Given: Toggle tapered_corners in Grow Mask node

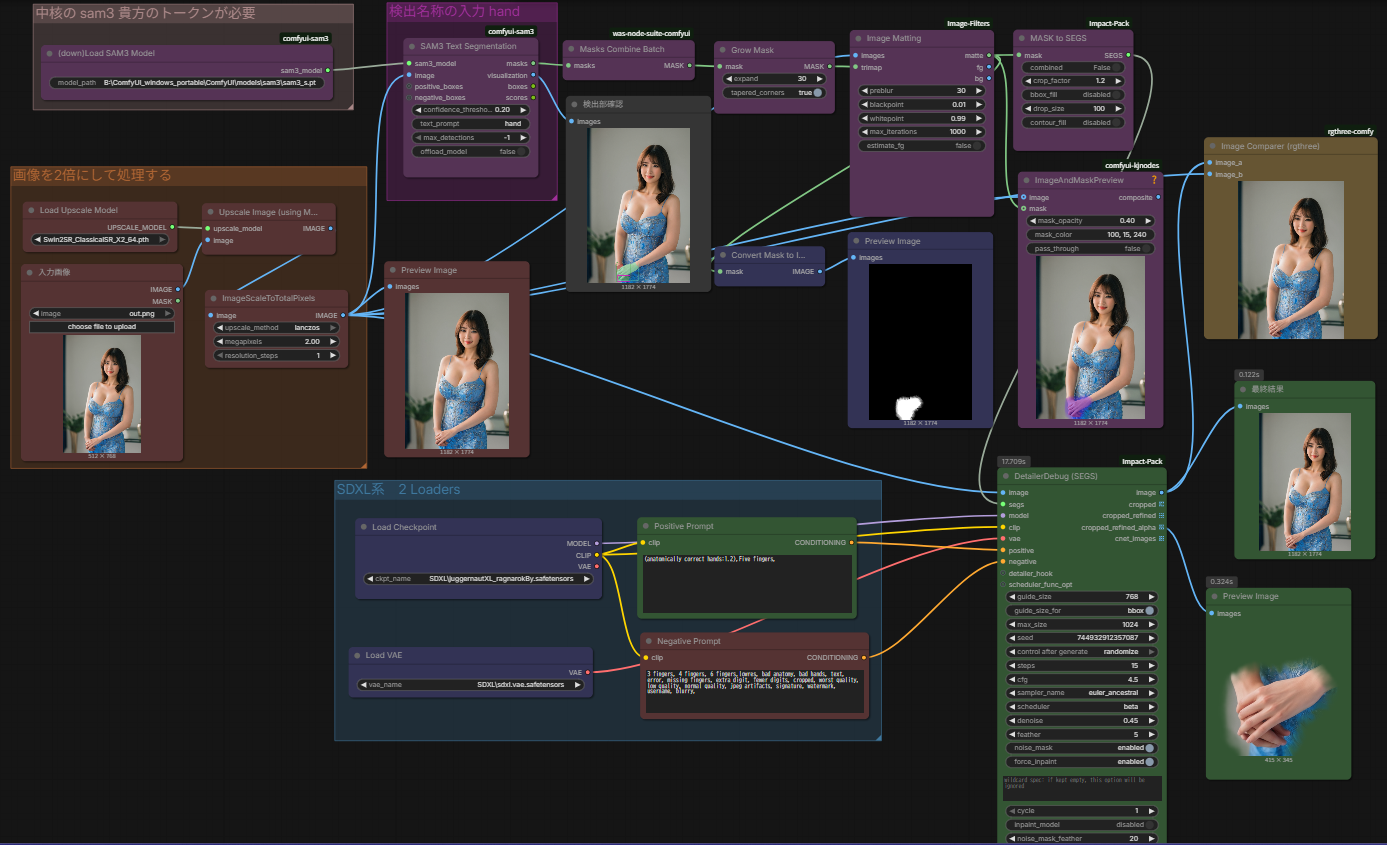Looking at the screenshot, I should point(817,92).
